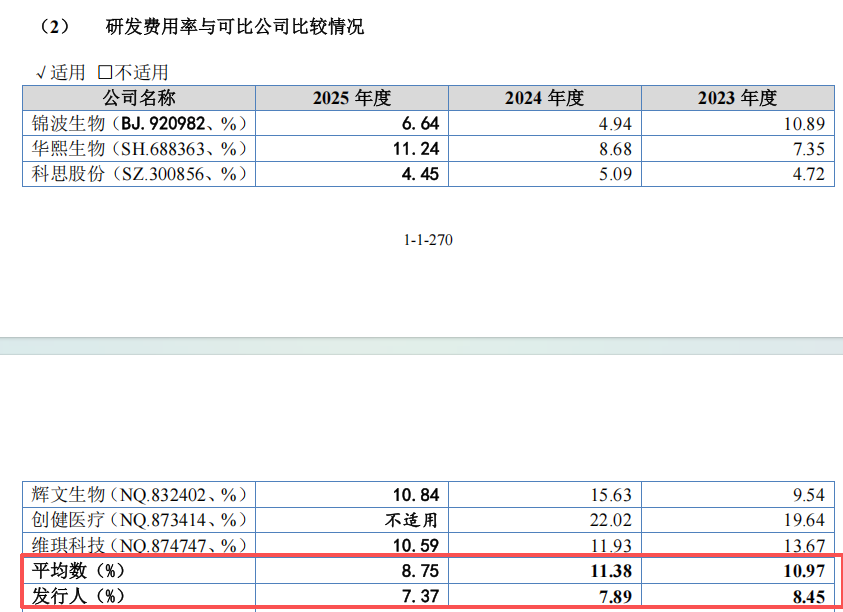Click the 2025 年度 column header
843x612 pixels.
coord(352,98)
